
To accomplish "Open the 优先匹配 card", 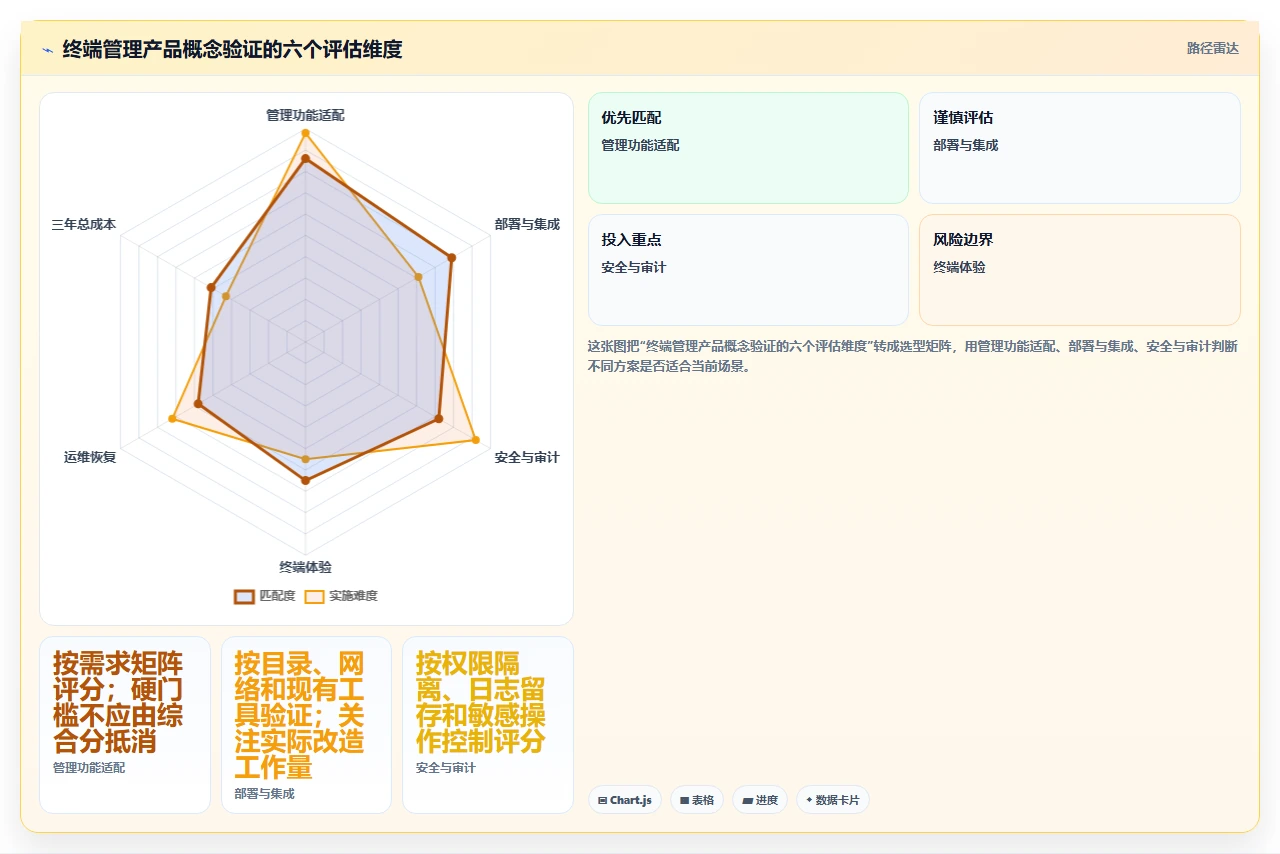I will pyautogui.click(x=748, y=148).
